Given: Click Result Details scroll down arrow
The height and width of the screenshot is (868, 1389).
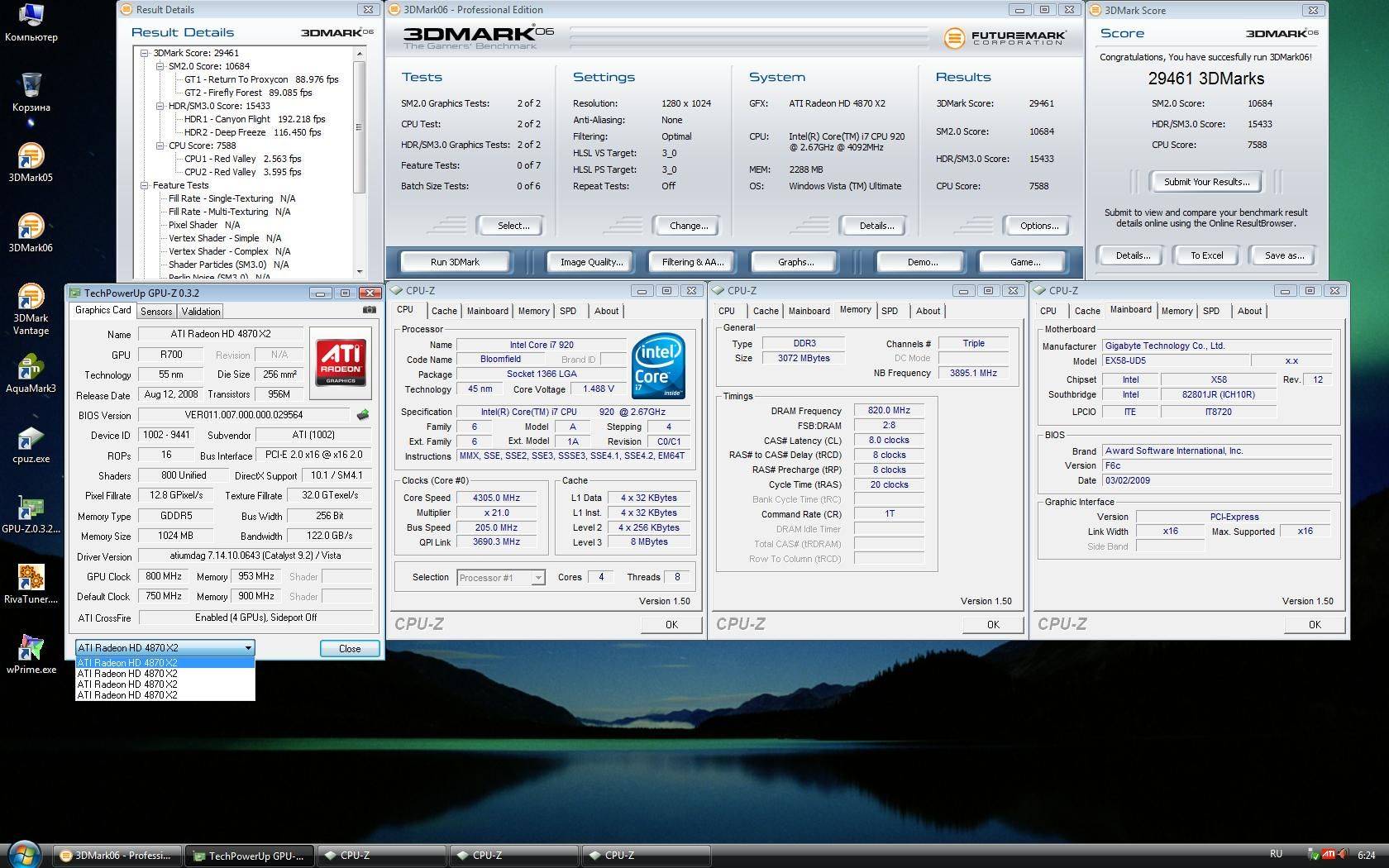Looking at the screenshot, I should click(x=359, y=271).
